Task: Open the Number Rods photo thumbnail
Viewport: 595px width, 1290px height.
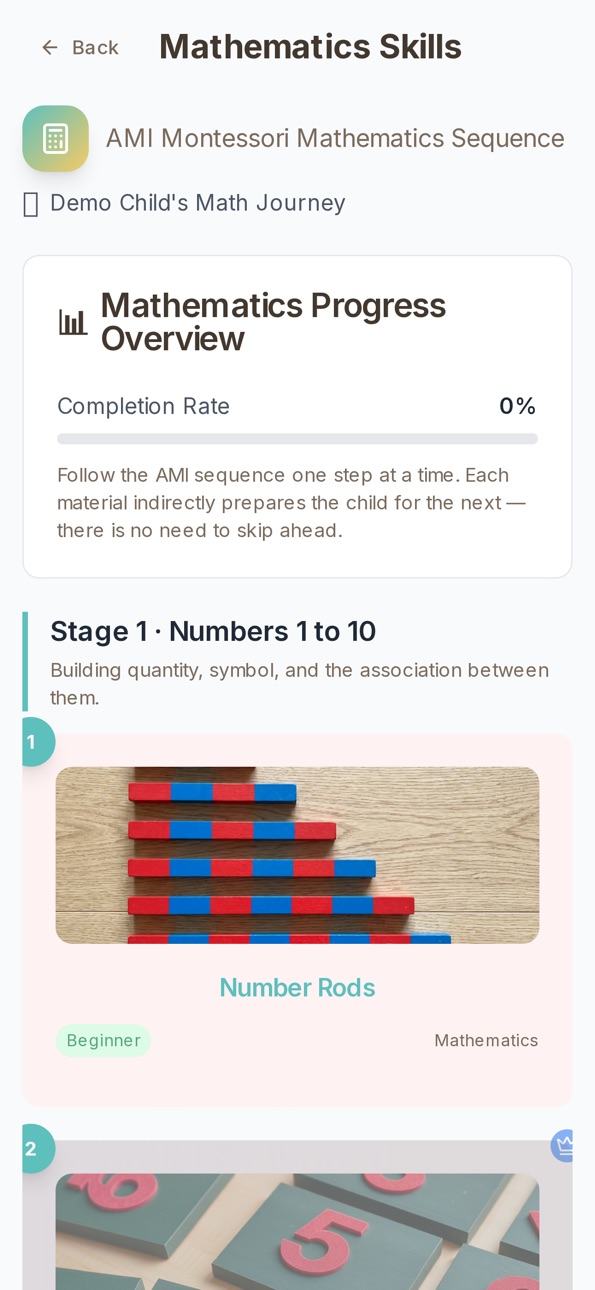Action: point(297,855)
